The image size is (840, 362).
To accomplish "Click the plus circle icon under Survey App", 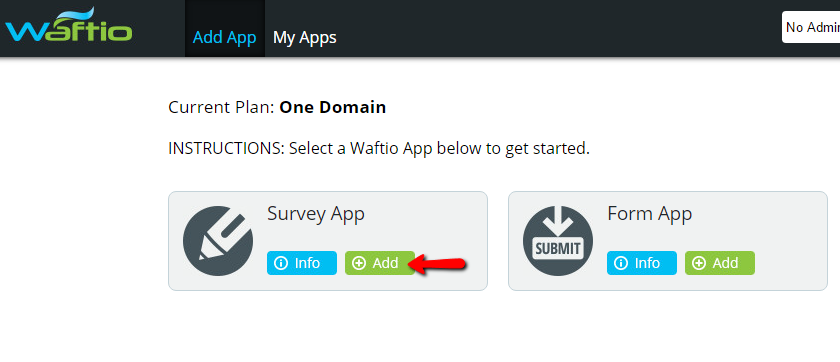I will tap(359, 263).
